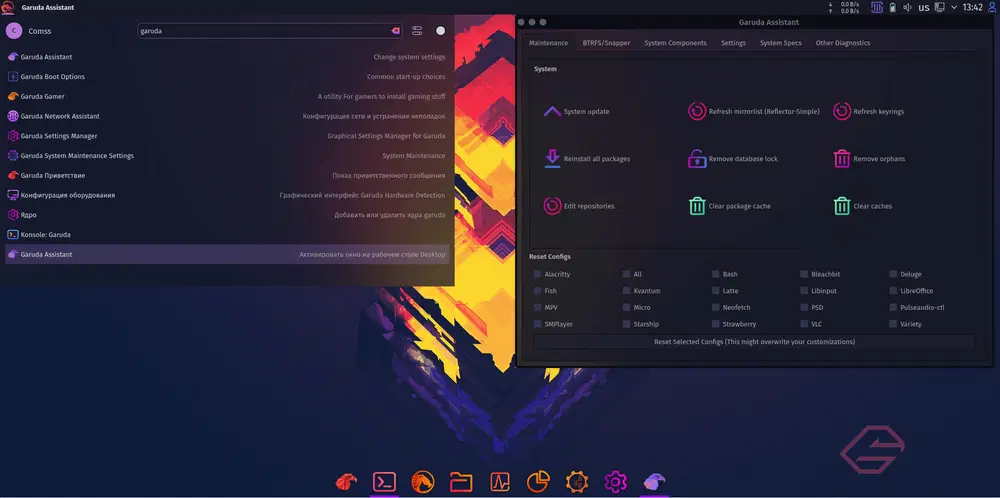Enable the Latte checkbox
The height and width of the screenshot is (498, 1000).
click(x=716, y=291)
